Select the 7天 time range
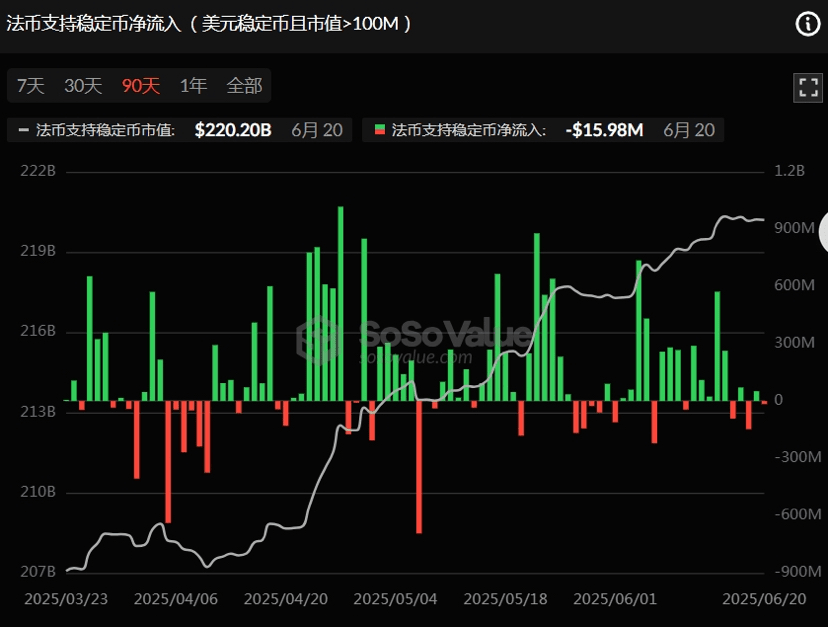The width and height of the screenshot is (828, 627). point(31,86)
